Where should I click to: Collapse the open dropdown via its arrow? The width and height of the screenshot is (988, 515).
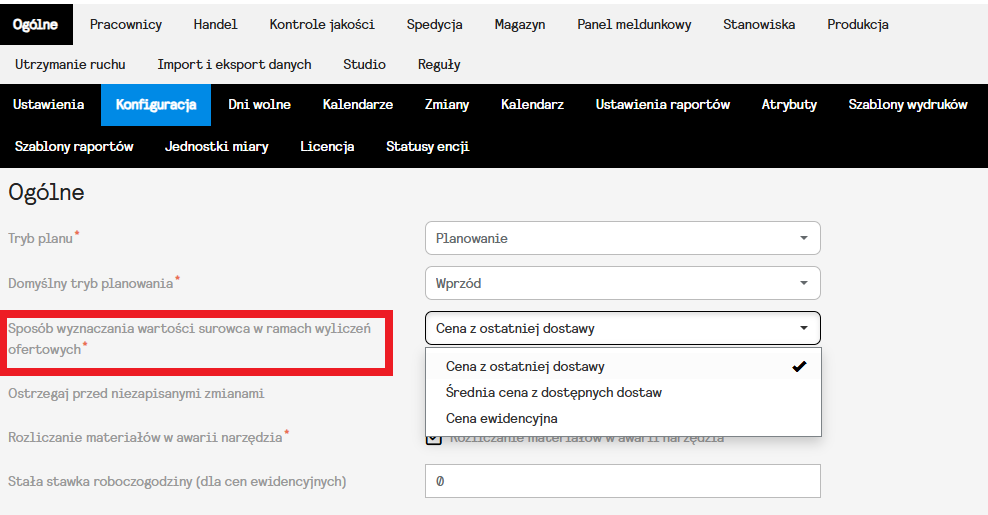tap(803, 328)
